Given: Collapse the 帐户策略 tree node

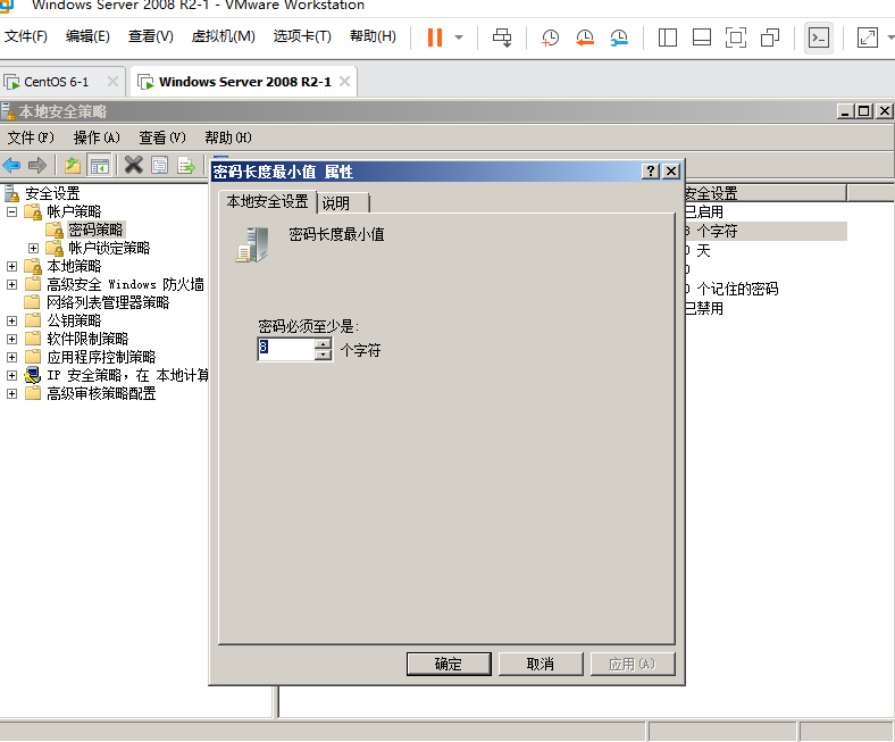Looking at the screenshot, I should 11,212.
